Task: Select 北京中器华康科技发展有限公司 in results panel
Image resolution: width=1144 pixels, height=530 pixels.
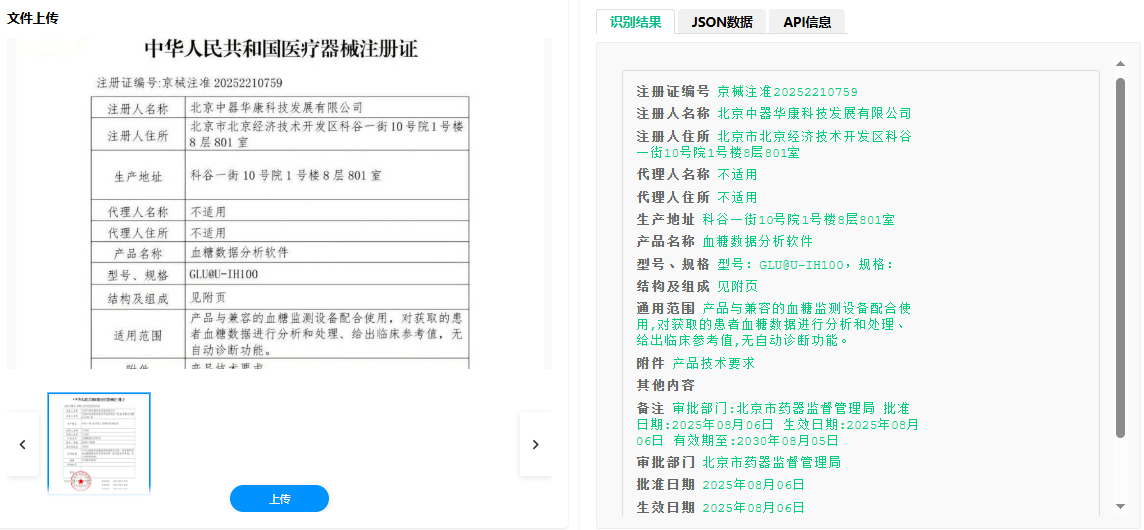Action: [x=814, y=113]
